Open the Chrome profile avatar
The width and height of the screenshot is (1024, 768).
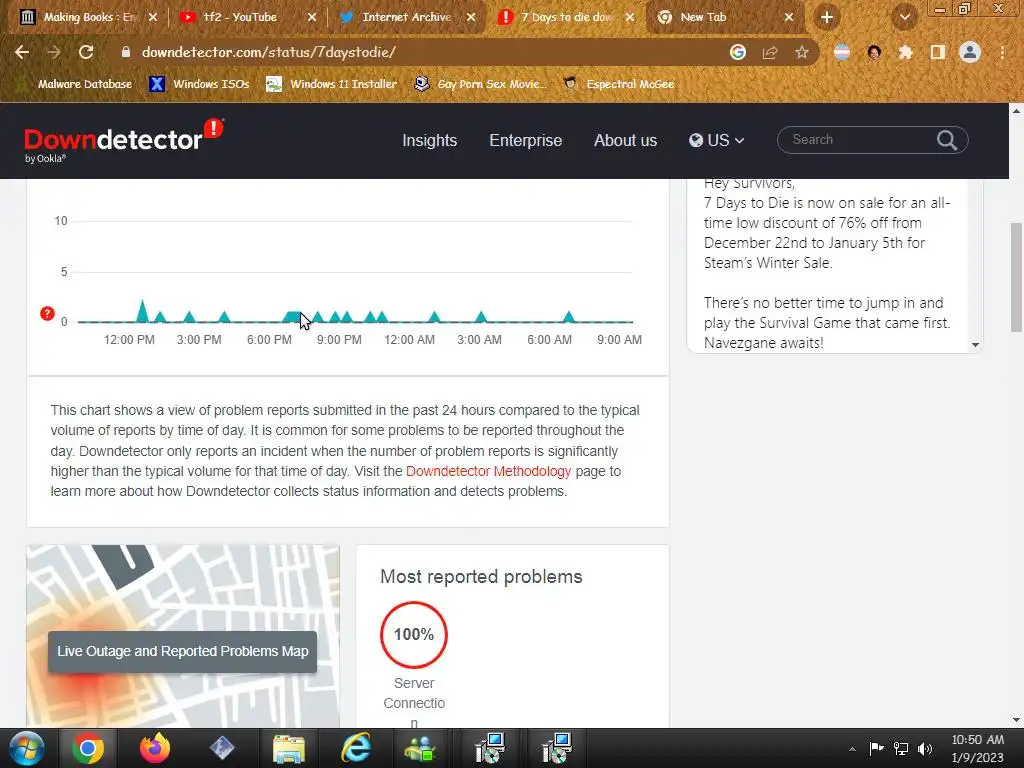[x=970, y=52]
